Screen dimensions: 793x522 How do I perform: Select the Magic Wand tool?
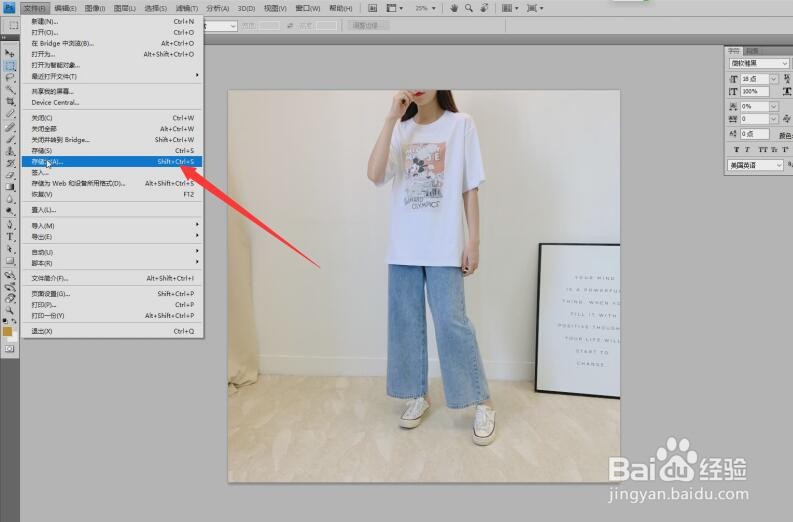(10, 90)
